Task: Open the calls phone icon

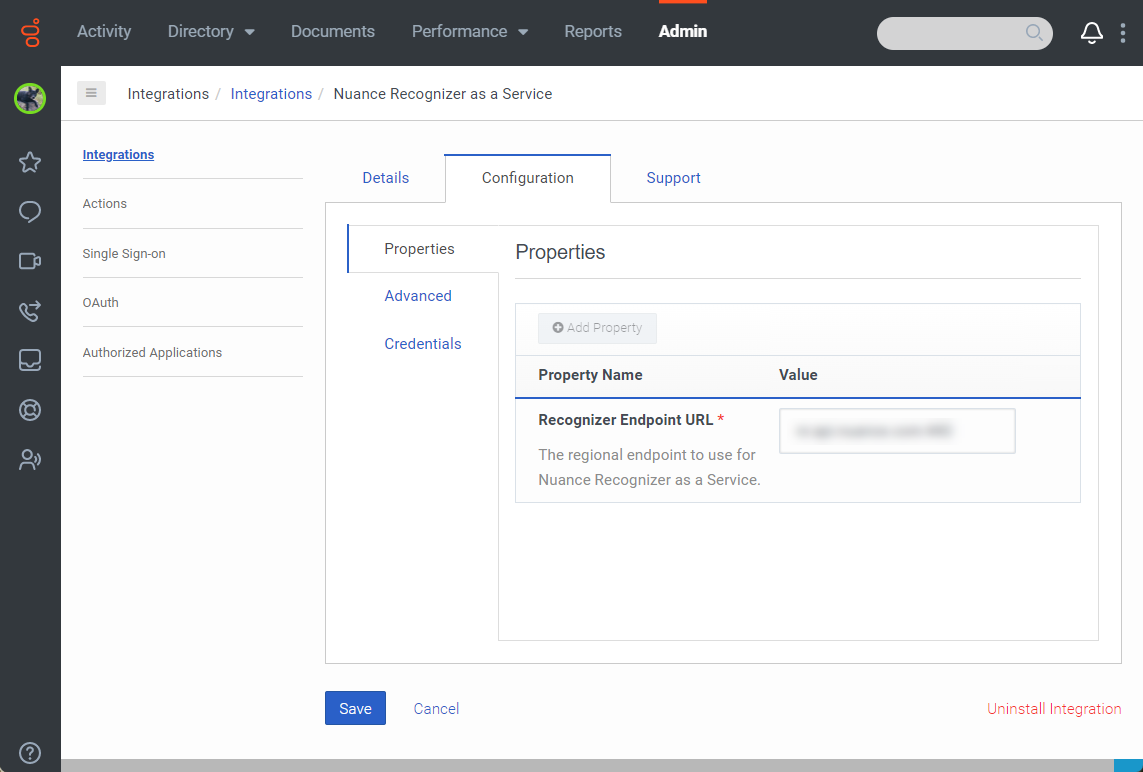Action: click(x=30, y=311)
